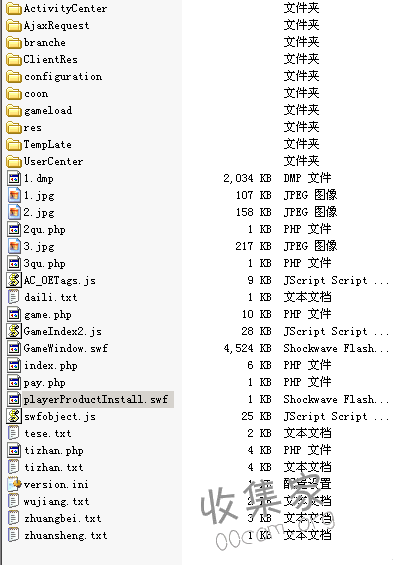
Task: Select the UserCenter folder name
Action: 53,161
